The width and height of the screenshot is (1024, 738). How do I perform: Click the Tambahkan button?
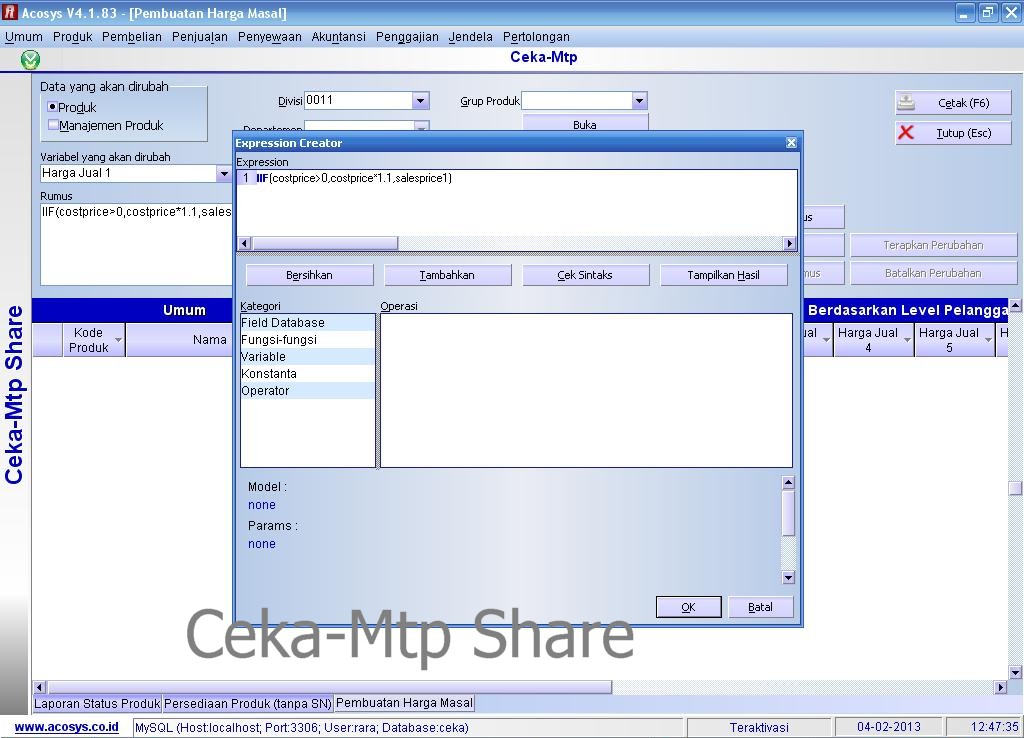(447, 275)
